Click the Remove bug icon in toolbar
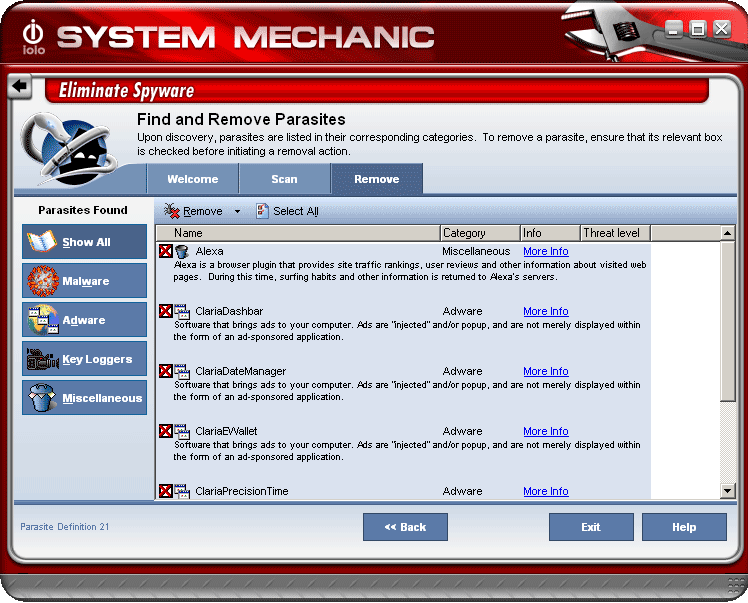 tap(171, 211)
